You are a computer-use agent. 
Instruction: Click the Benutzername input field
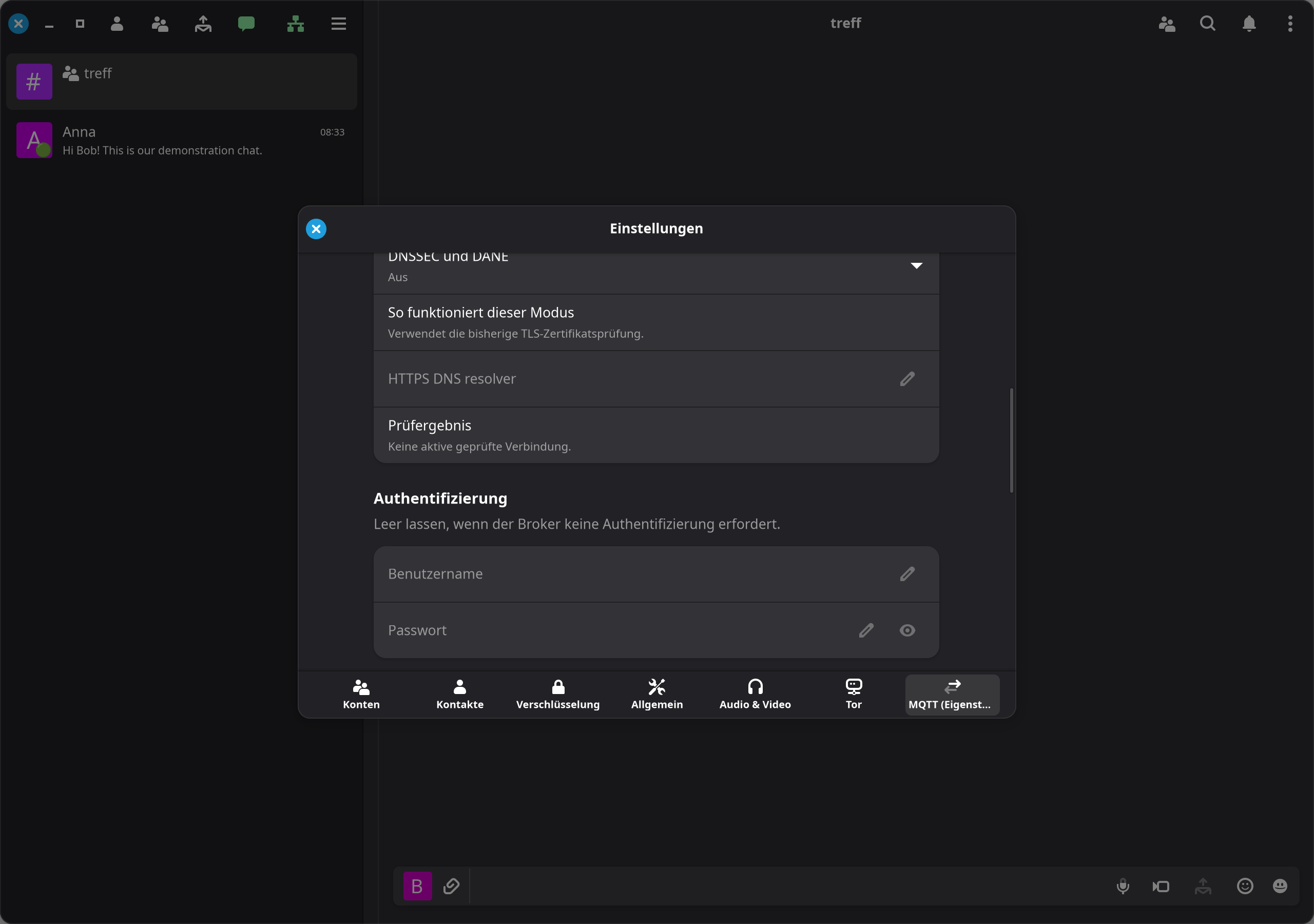pos(656,574)
